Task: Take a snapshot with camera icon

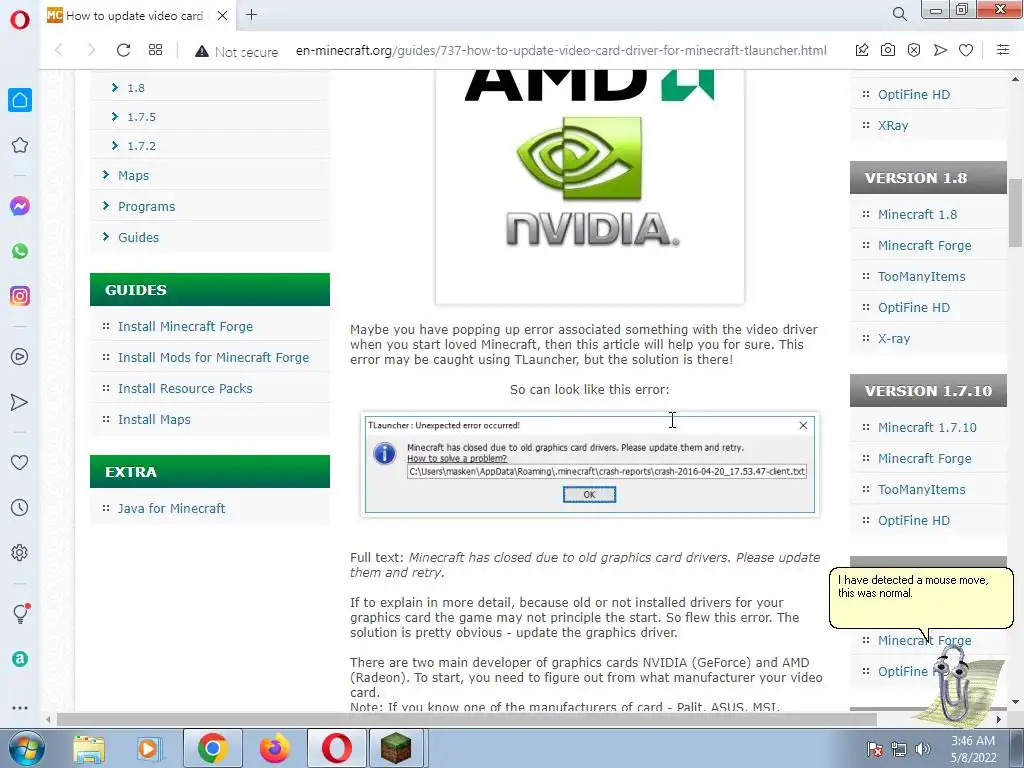Action: [x=888, y=50]
